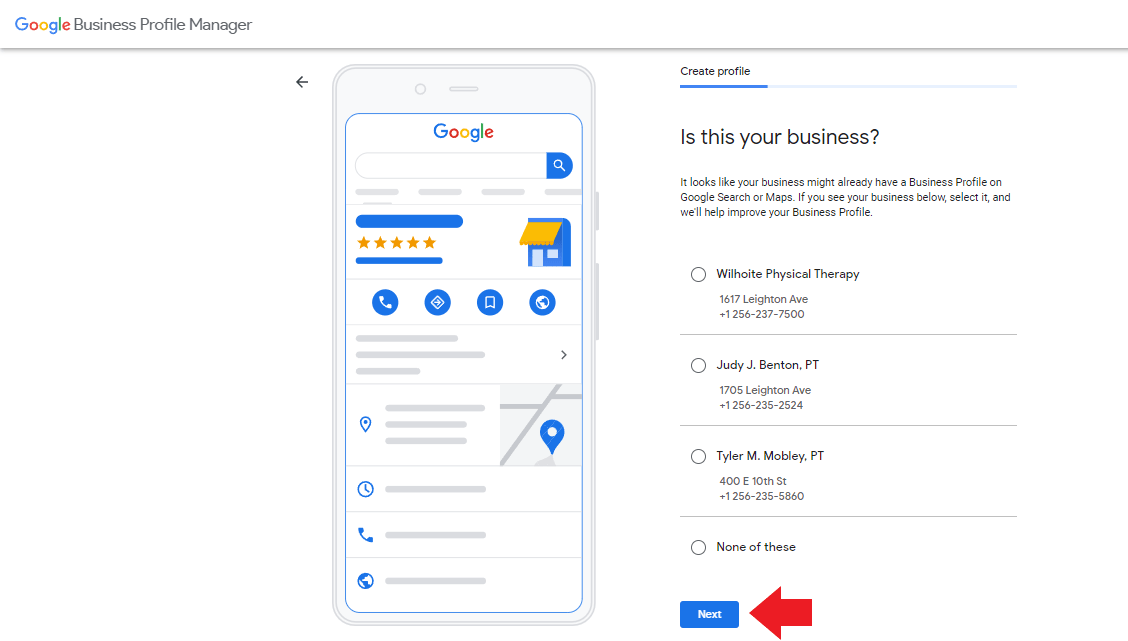
Task: Click the directions icon in phone mockup
Action: (437, 302)
